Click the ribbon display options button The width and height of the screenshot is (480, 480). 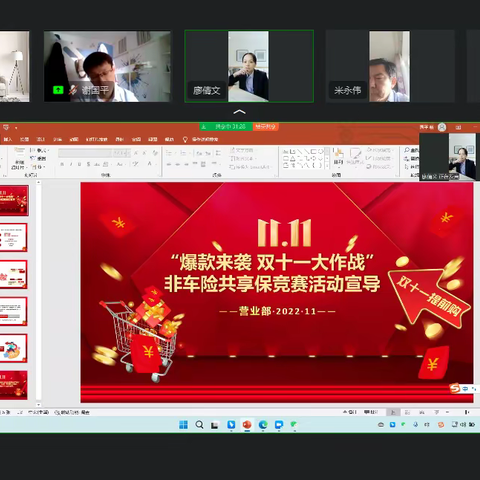[458, 127]
